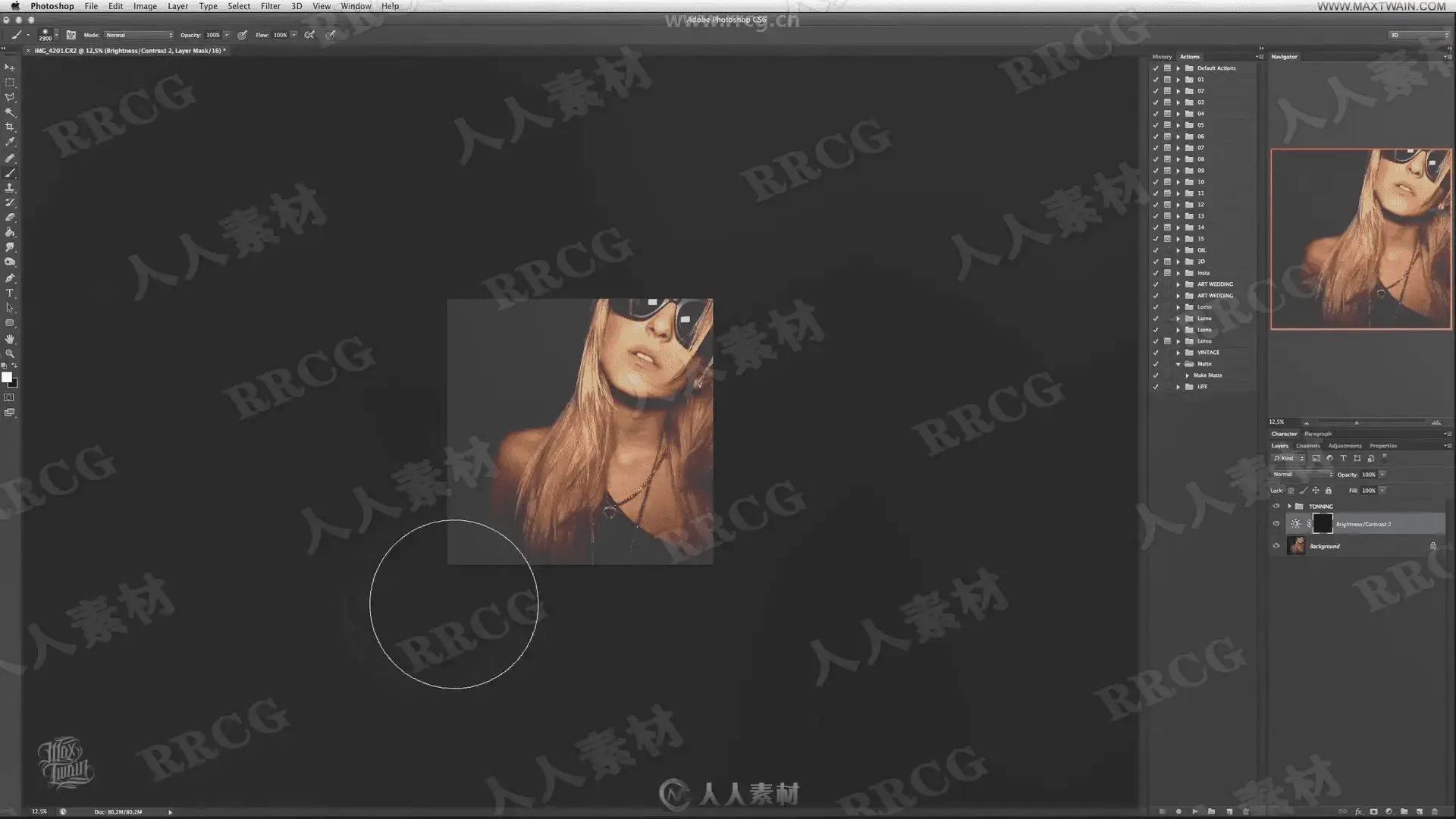Open the Filter menu
The width and height of the screenshot is (1456, 819).
coord(270,6)
